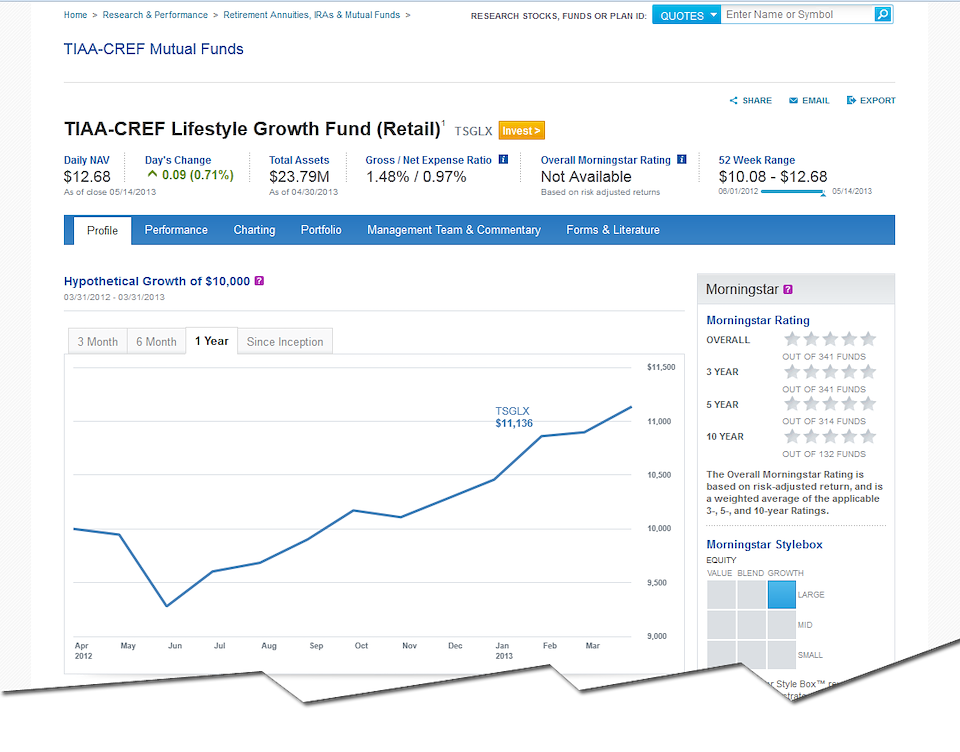This screenshot has width=960, height=752.
Task: Click the highlighted Large Growth stylebox cell
Action: 782,595
